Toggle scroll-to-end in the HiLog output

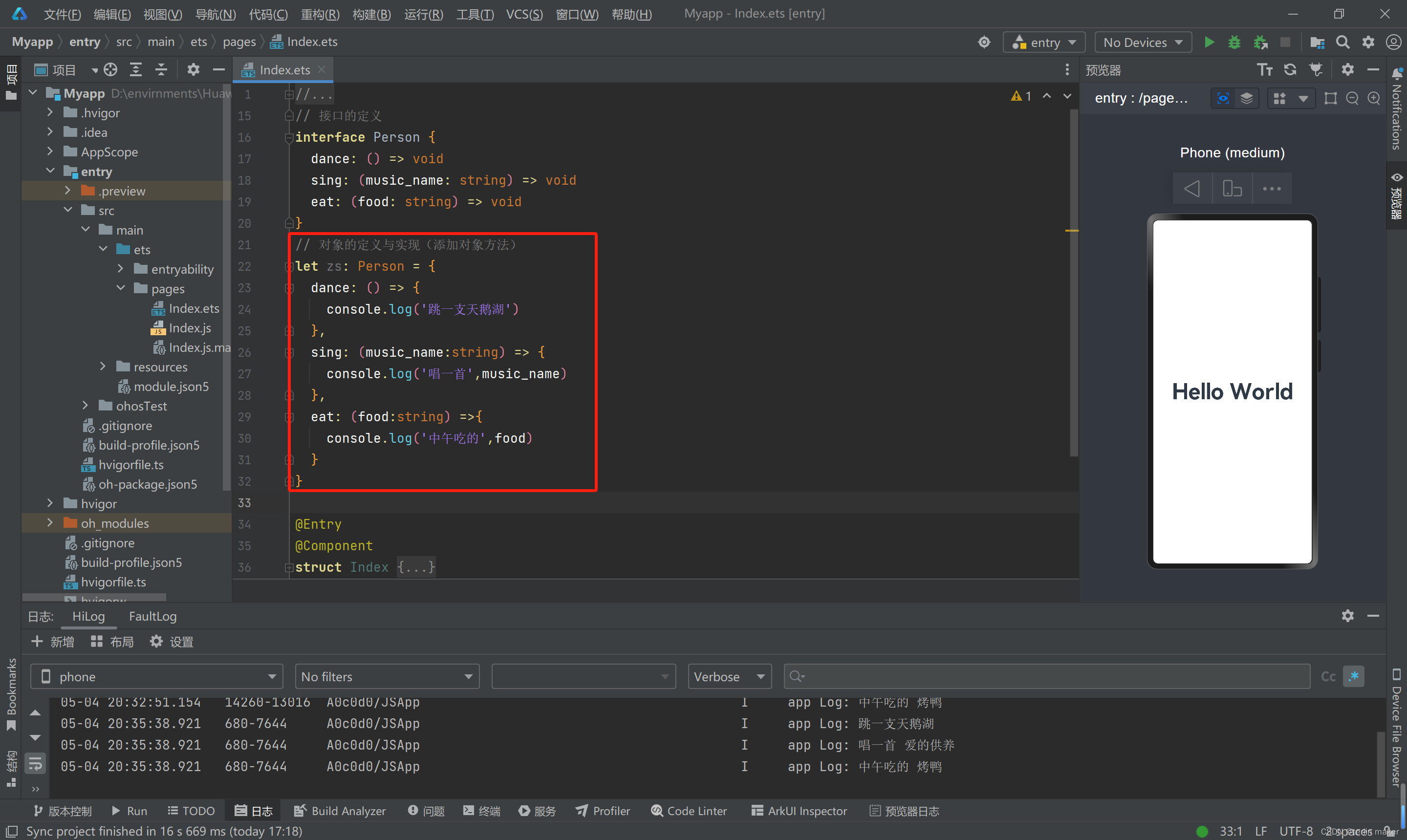[35, 763]
